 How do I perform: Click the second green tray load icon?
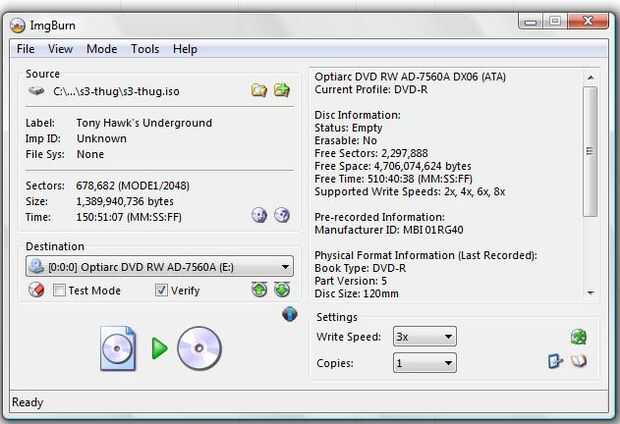[282, 290]
